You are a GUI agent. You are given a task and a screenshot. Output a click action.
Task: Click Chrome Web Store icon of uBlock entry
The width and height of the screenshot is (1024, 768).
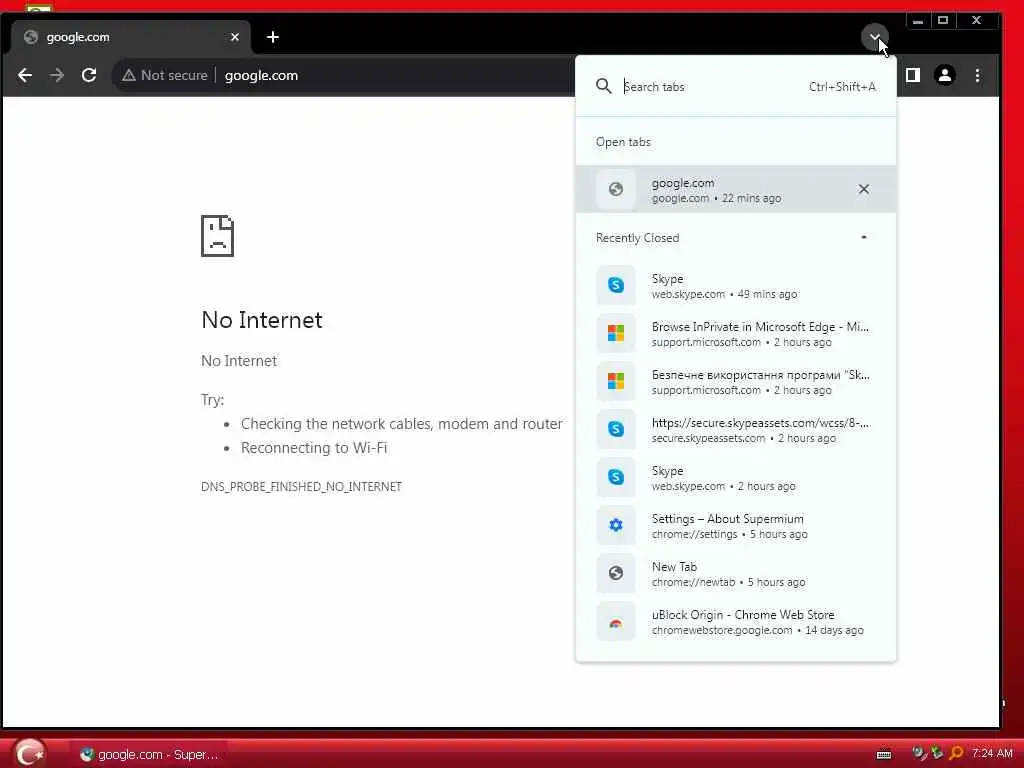(615, 622)
